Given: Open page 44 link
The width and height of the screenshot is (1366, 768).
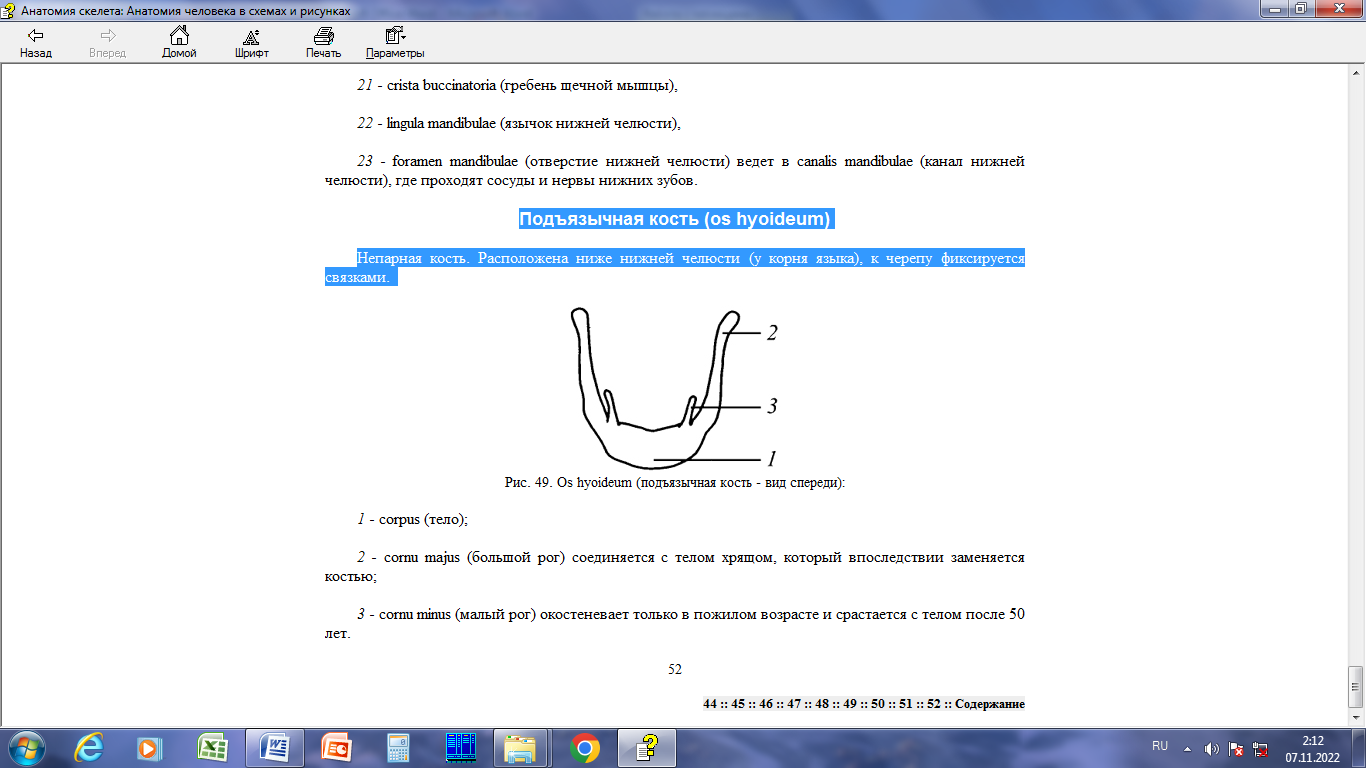Looking at the screenshot, I should [x=710, y=704].
